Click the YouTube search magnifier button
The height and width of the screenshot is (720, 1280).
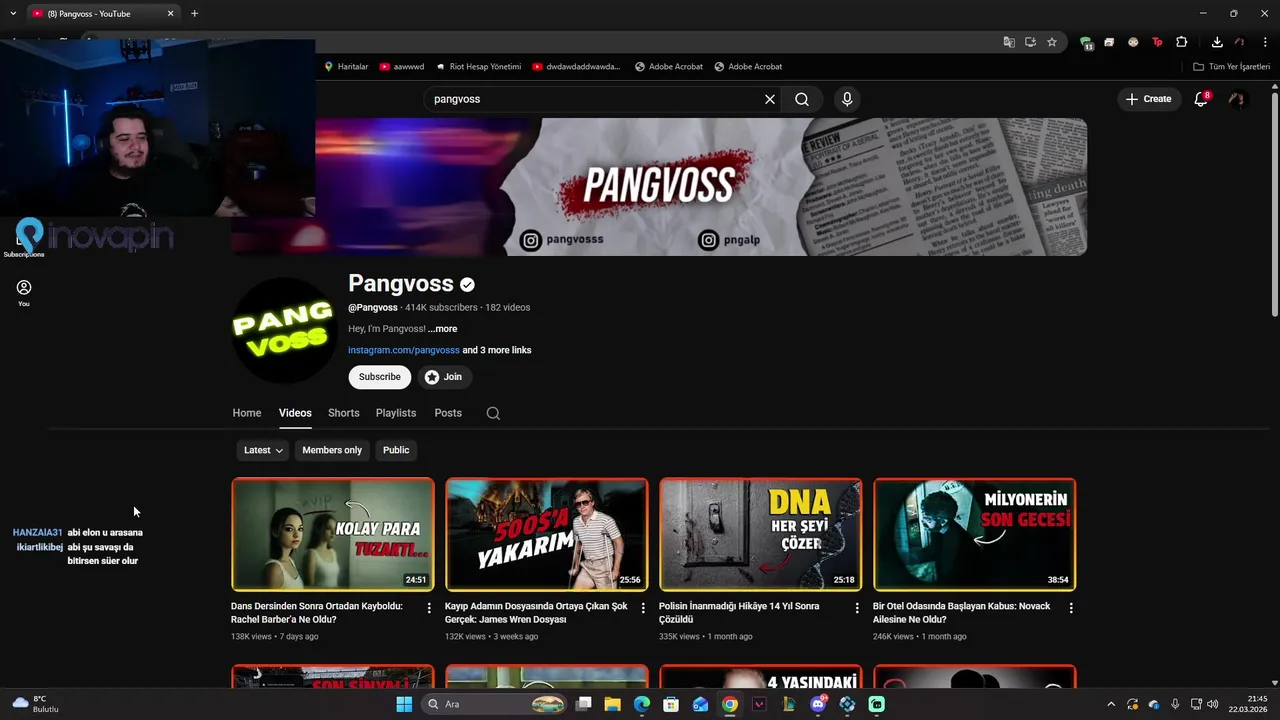802,99
